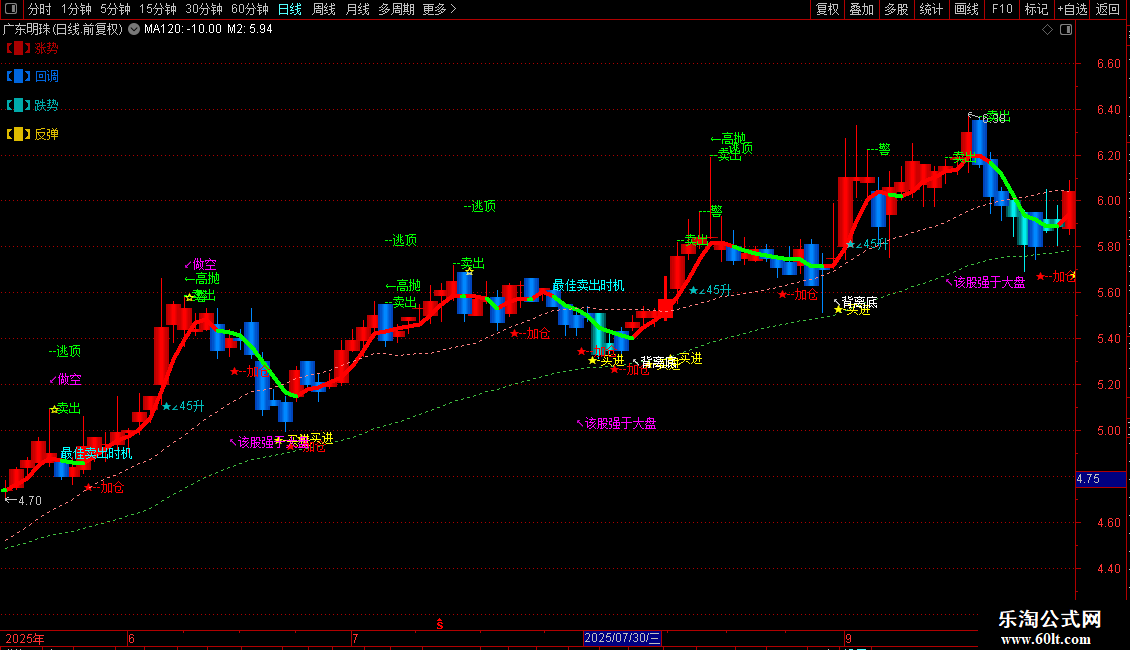The height and width of the screenshot is (650, 1130).
Task: Open 多股 multi-stock view
Action: 896,9
